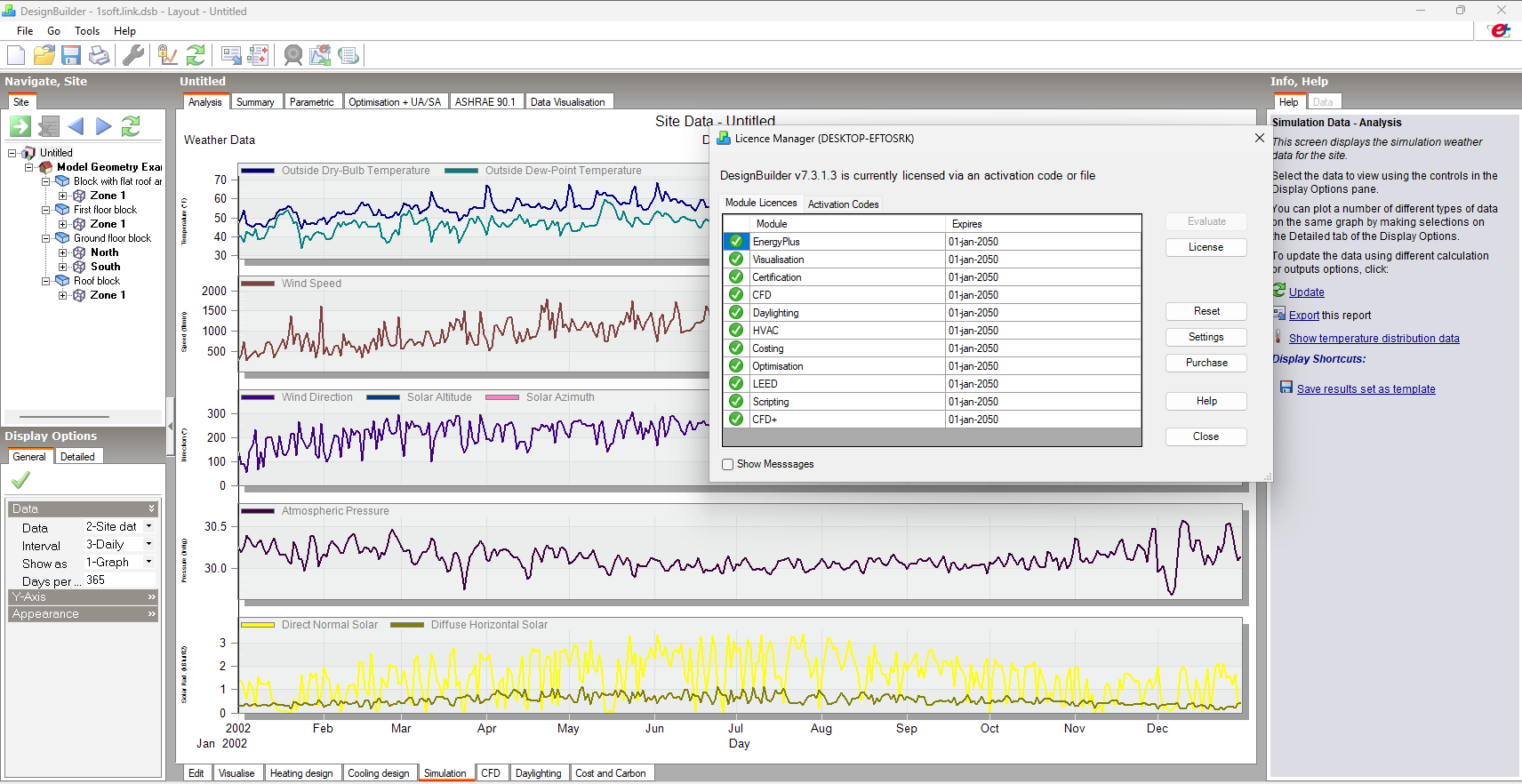This screenshot has height=784, width=1522.
Task: Click the brown Wind Speed legend swatch
Action: pyautogui.click(x=257, y=284)
